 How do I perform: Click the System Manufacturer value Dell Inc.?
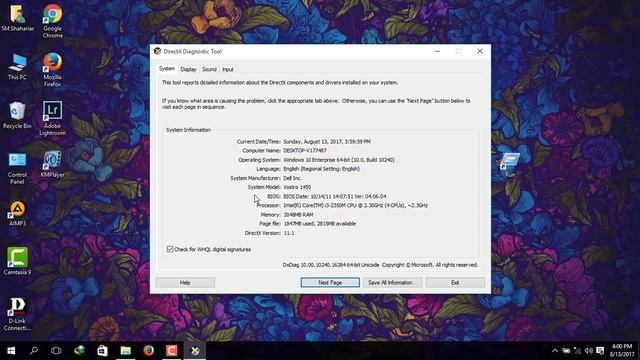pyautogui.click(x=292, y=178)
